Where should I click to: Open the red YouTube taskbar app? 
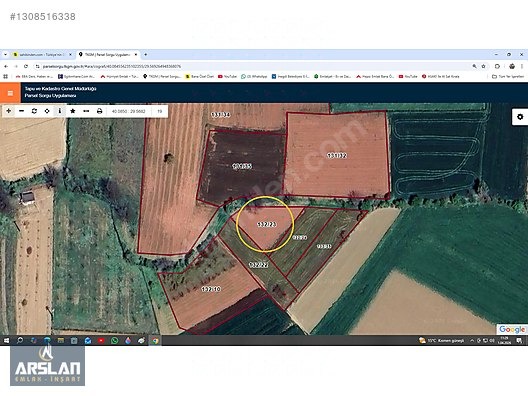pos(101,340)
